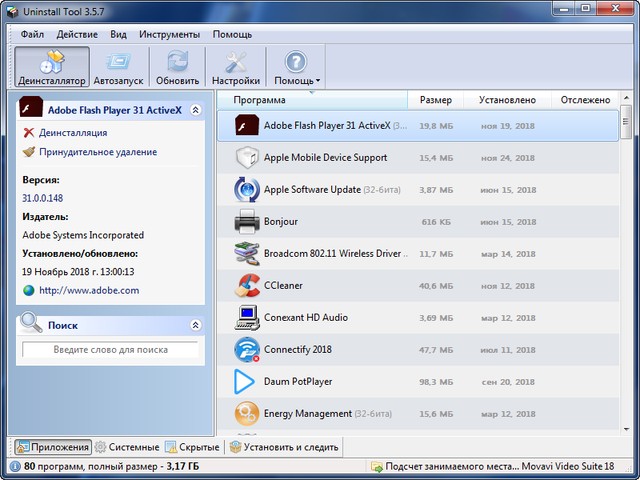Click the Деинсталлятор toolbar icon
The width and height of the screenshot is (640, 480).
coord(52,68)
